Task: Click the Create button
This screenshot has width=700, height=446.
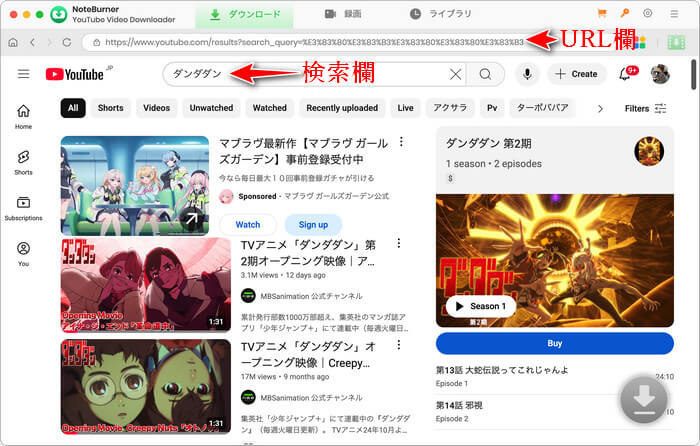Action: [x=577, y=74]
